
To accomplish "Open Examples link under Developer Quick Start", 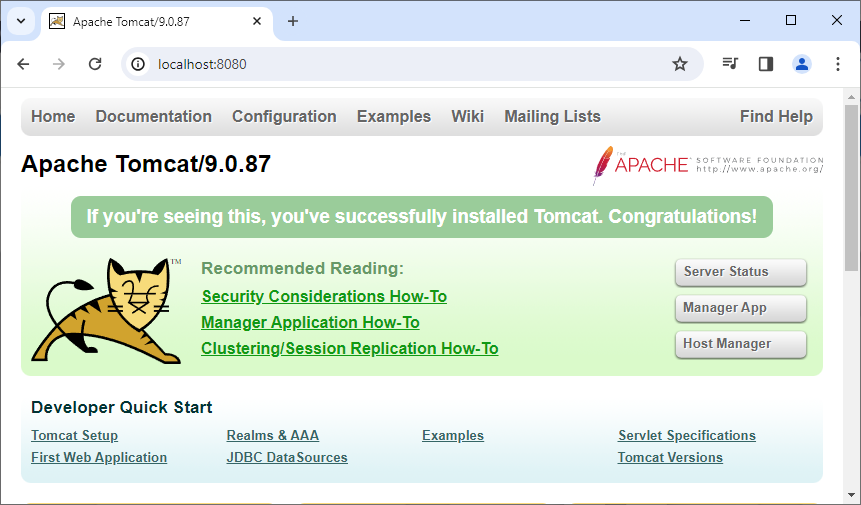I will [x=453, y=435].
